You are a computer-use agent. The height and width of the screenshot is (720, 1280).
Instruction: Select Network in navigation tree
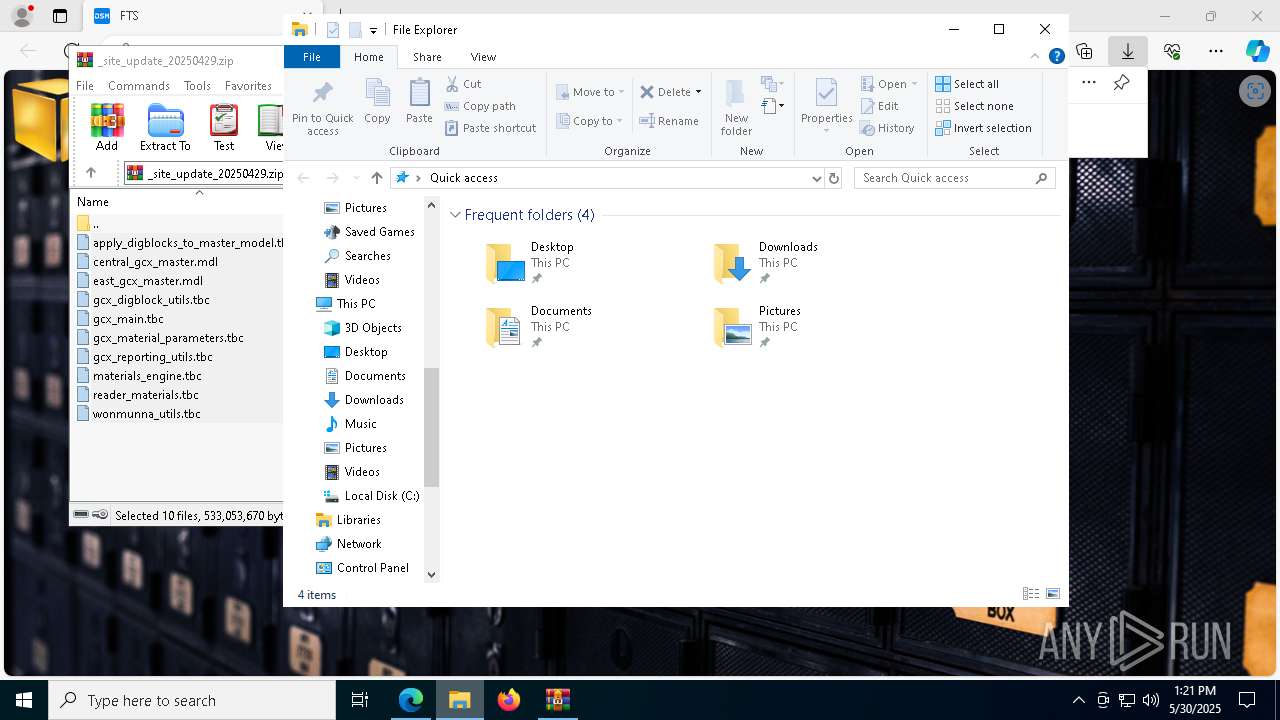click(x=348, y=544)
